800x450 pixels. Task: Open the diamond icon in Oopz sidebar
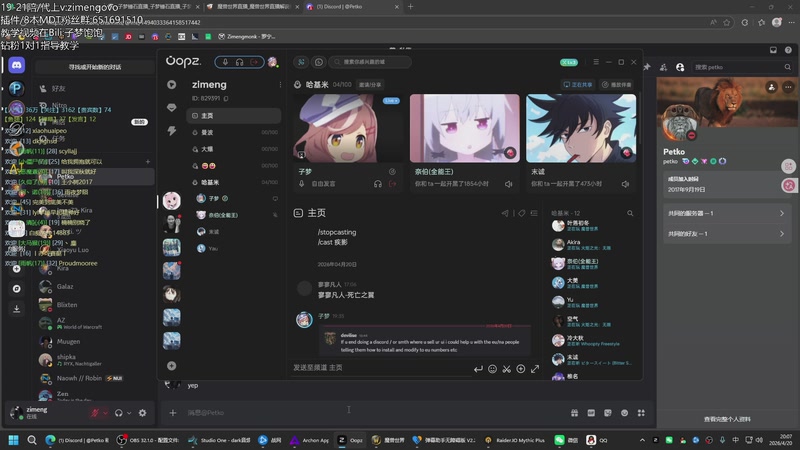click(171, 108)
